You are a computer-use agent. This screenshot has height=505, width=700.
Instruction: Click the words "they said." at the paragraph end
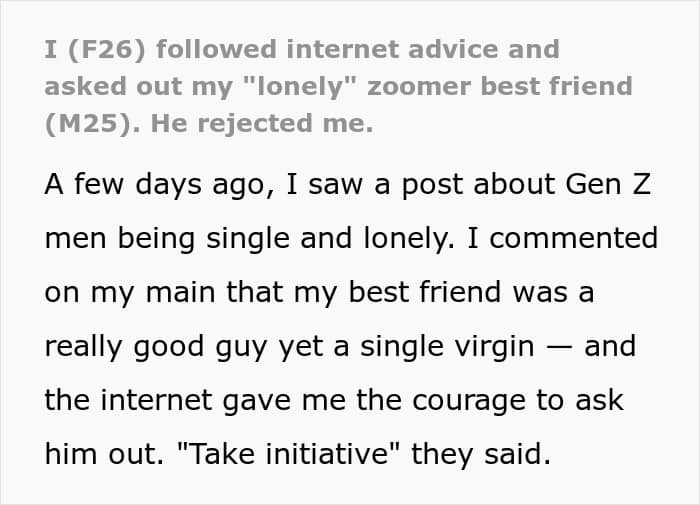(x=481, y=454)
